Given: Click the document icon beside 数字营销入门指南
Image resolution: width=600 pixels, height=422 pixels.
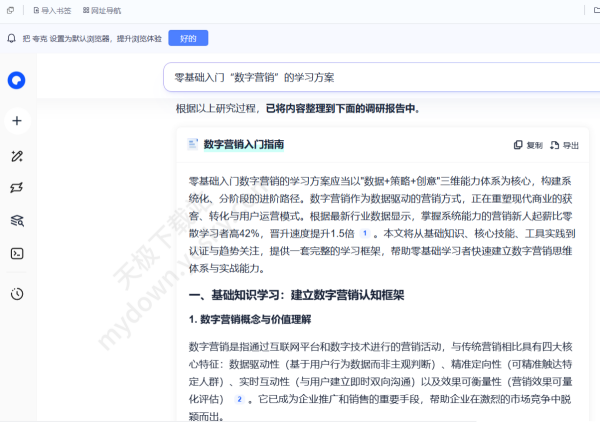Looking at the screenshot, I should pos(192,144).
